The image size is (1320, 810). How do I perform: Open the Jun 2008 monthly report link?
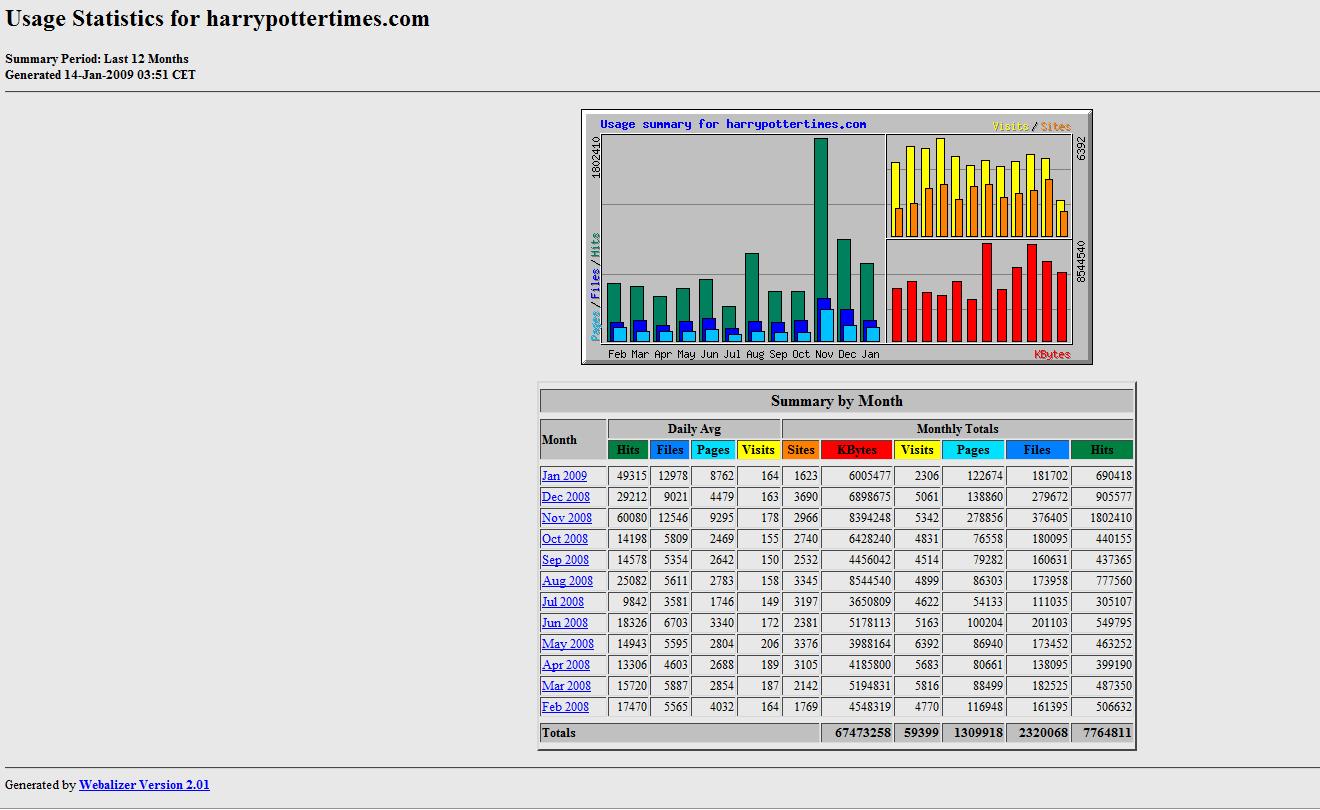pyautogui.click(x=565, y=623)
